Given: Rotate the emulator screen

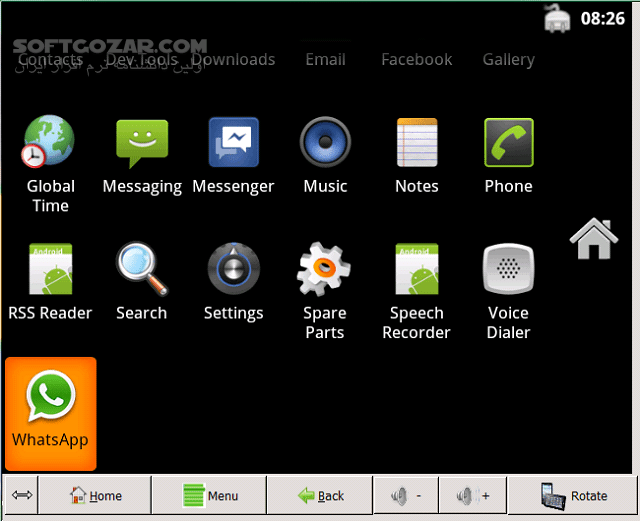Looking at the screenshot, I should 573,495.
